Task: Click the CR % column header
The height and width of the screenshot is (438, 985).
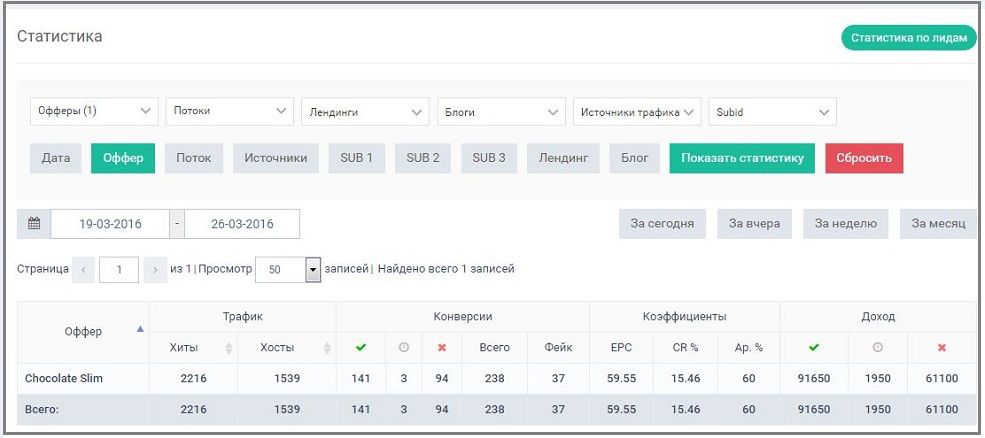Action: click(685, 348)
